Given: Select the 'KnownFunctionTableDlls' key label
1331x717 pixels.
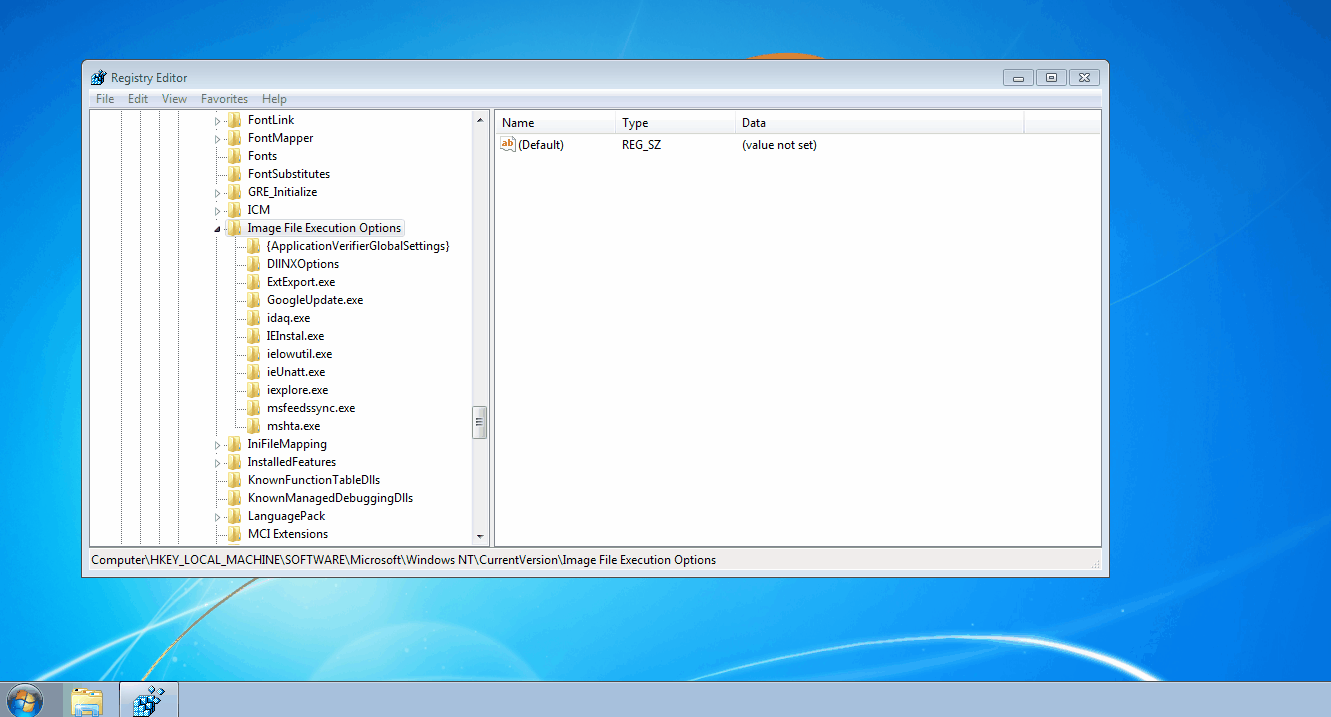Looking at the screenshot, I should tap(314, 480).
